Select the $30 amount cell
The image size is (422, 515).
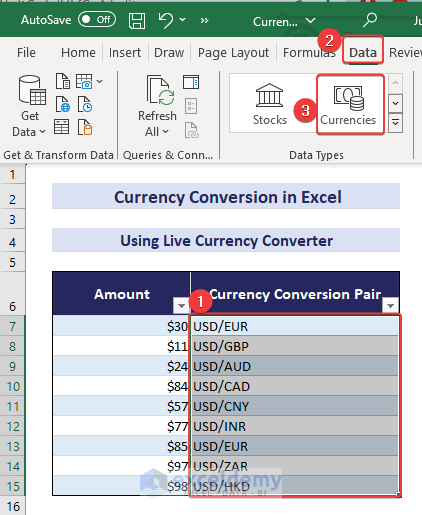pos(121,326)
